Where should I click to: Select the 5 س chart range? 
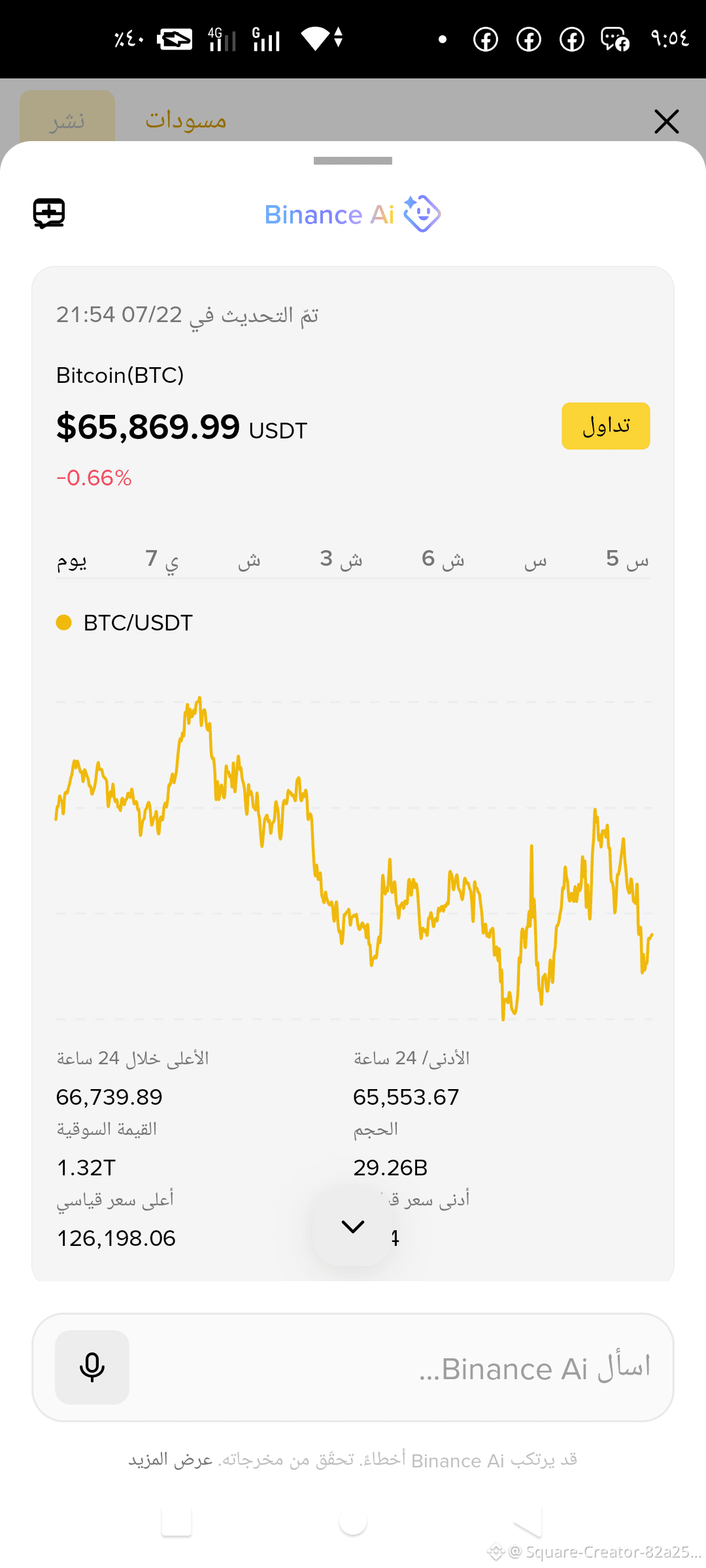coord(628,560)
